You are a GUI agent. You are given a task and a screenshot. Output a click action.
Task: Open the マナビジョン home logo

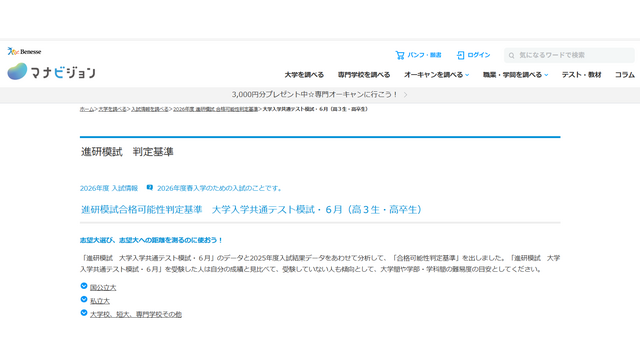click(51, 71)
